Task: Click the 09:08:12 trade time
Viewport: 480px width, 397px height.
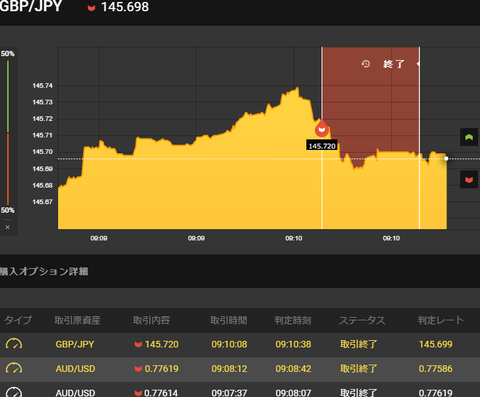Action: (x=229, y=369)
